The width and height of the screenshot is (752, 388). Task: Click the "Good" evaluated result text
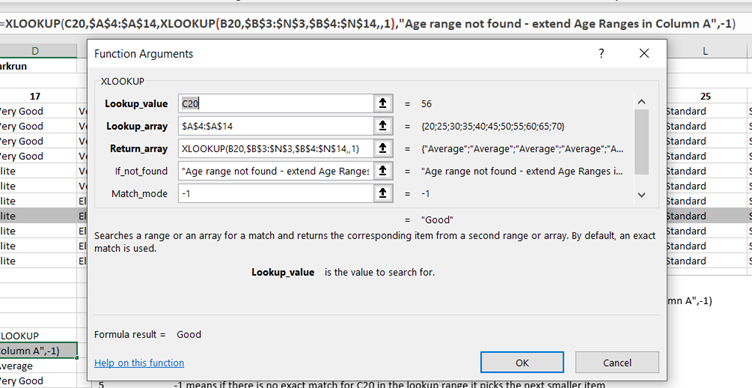coord(437,220)
